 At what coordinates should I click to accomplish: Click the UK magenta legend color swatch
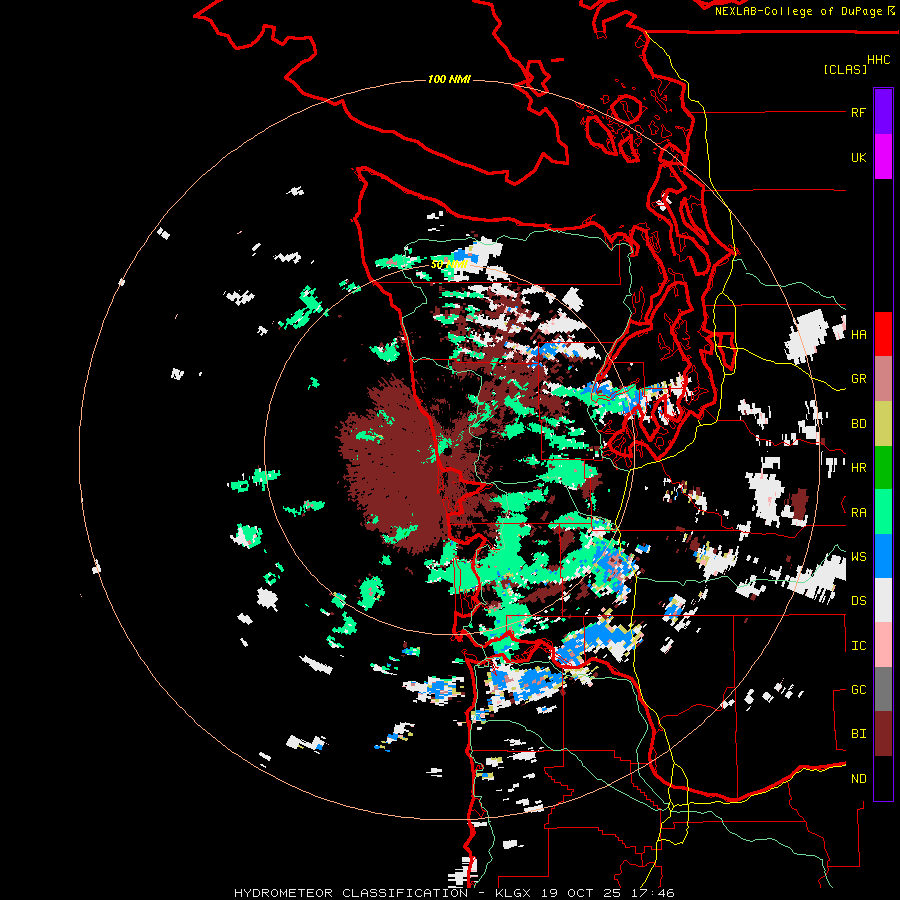click(883, 157)
